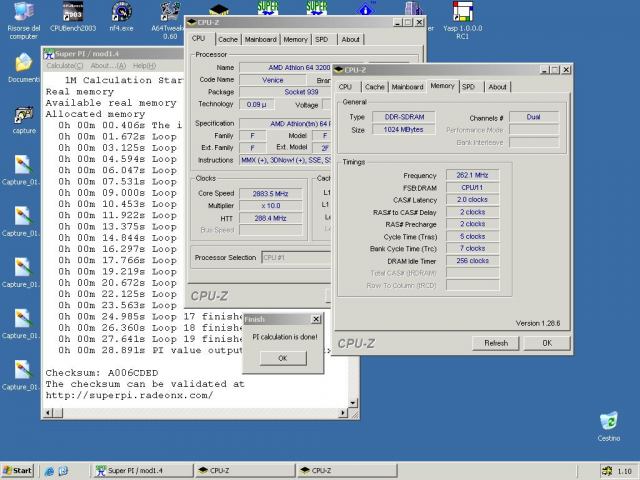The width and height of the screenshot is (640, 480).
Task: Click the http://superpi.radeonx.com/ text
Action: 129,395
